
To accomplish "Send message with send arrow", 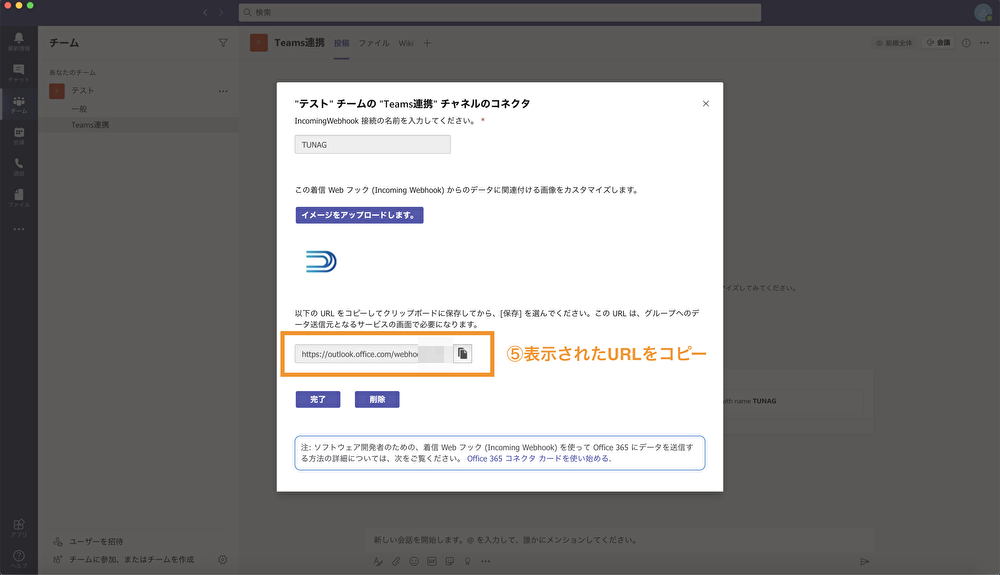I will [x=864, y=562].
